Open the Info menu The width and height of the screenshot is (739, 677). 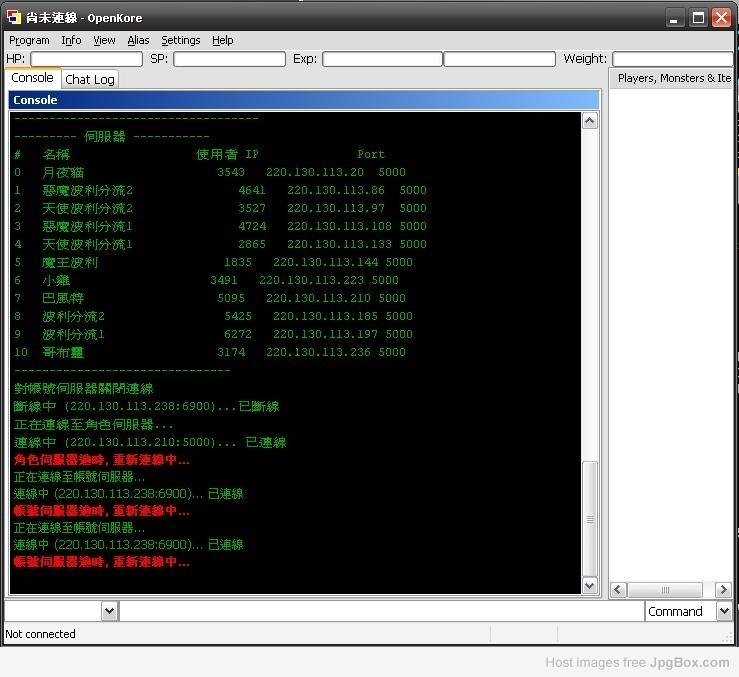point(71,41)
